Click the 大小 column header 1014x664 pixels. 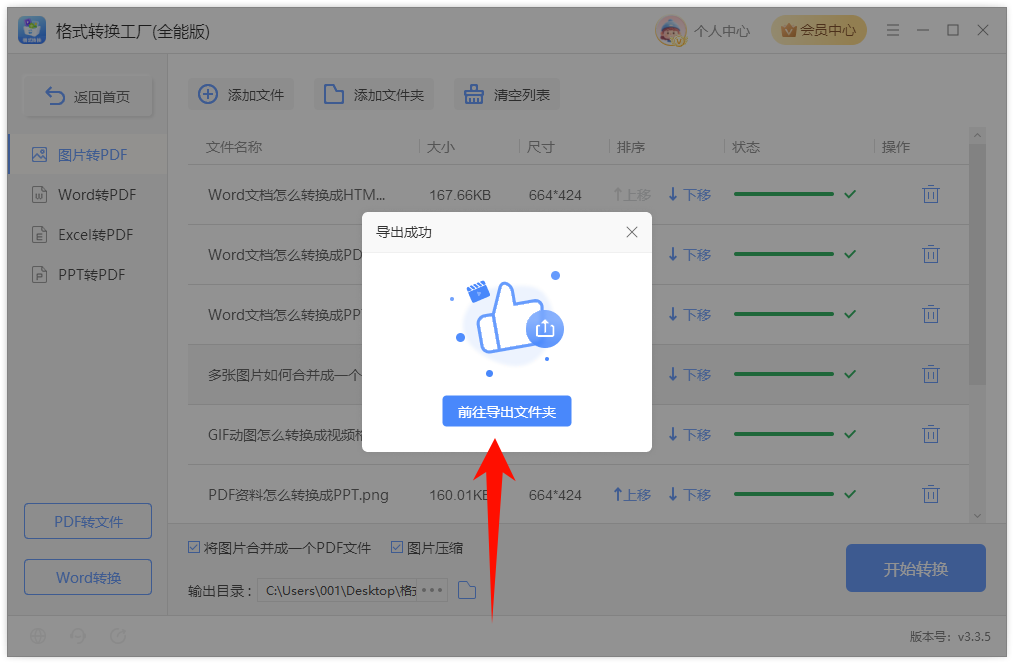click(x=440, y=147)
